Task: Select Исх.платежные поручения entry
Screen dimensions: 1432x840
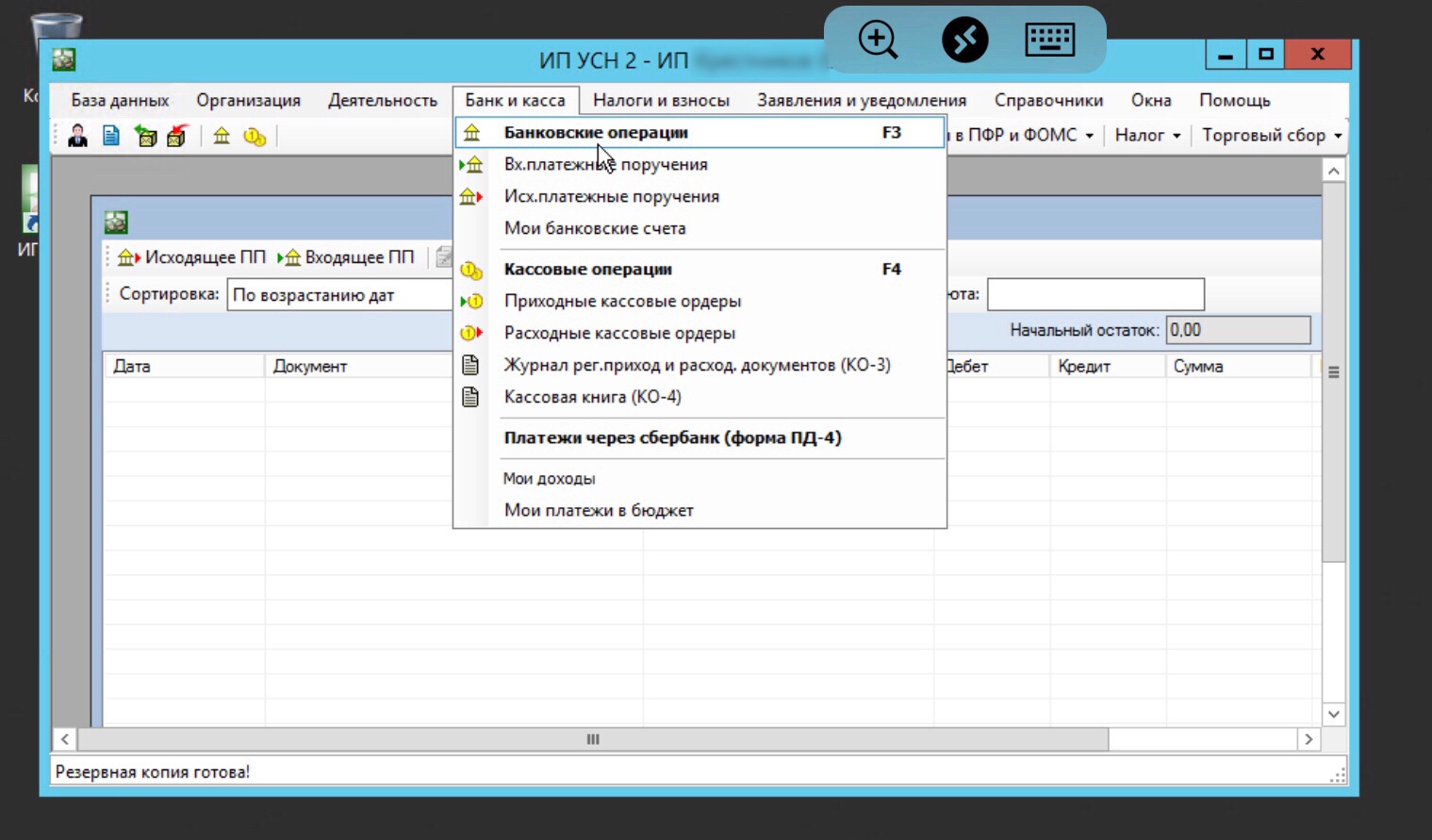Action: (700, 197)
